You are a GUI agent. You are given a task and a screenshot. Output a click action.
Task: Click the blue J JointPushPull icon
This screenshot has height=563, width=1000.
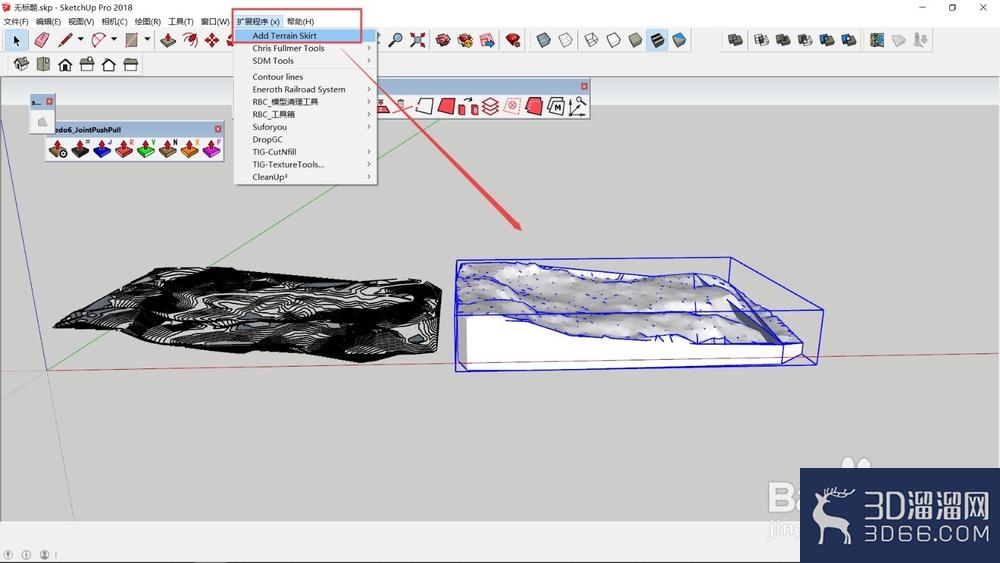102,149
